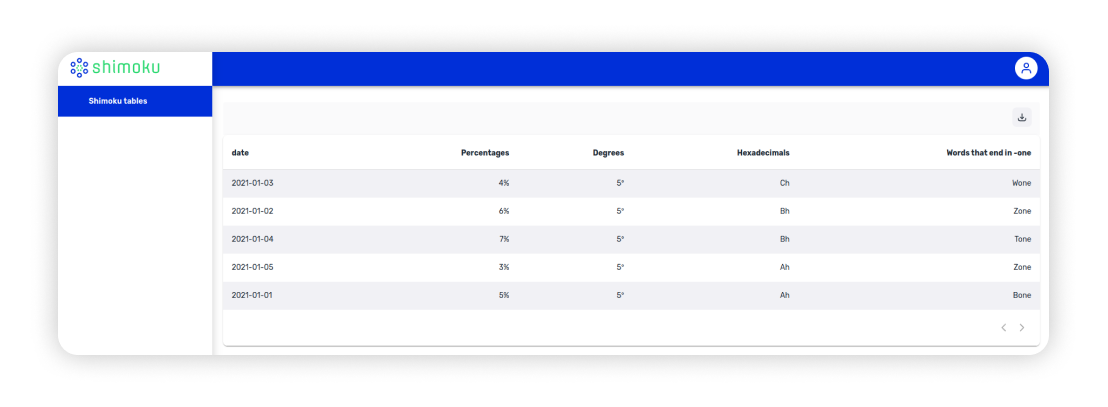Image resolution: width=1108 pixels, height=407 pixels.
Task: Click the 4% percentage value
Action: [504, 183]
